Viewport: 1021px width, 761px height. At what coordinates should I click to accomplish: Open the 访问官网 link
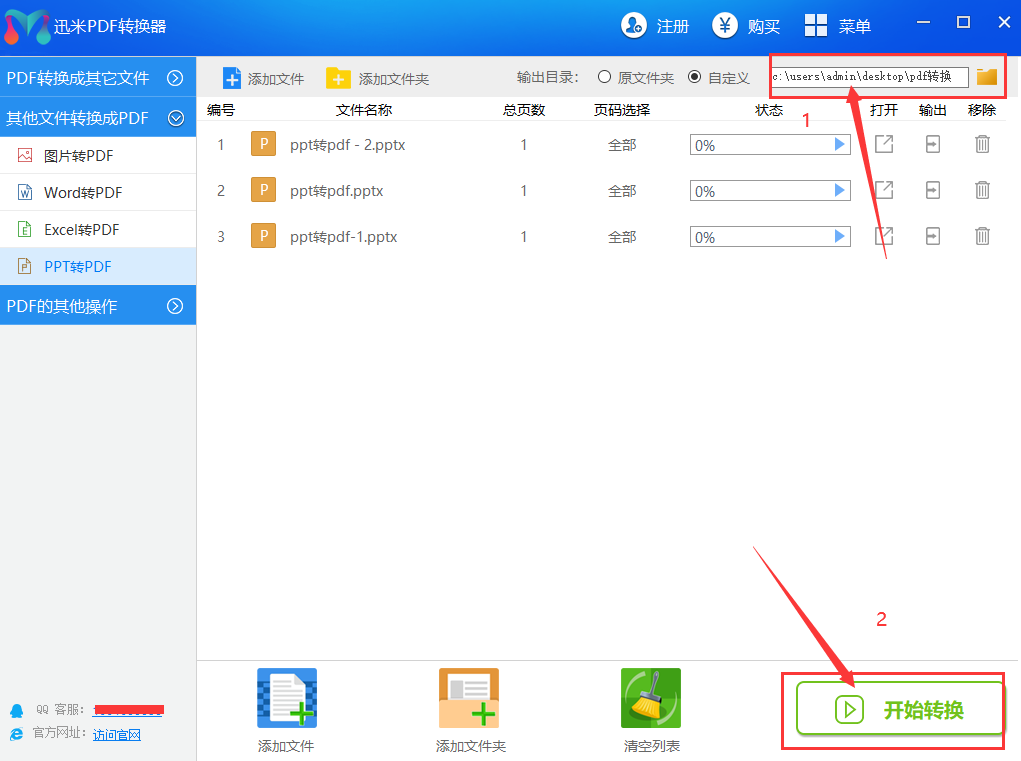(117, 735)
